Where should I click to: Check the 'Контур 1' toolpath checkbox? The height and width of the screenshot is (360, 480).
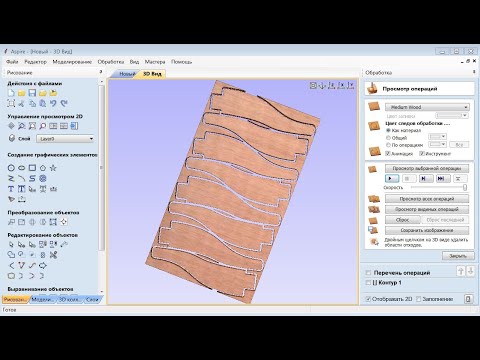(368, 283)
